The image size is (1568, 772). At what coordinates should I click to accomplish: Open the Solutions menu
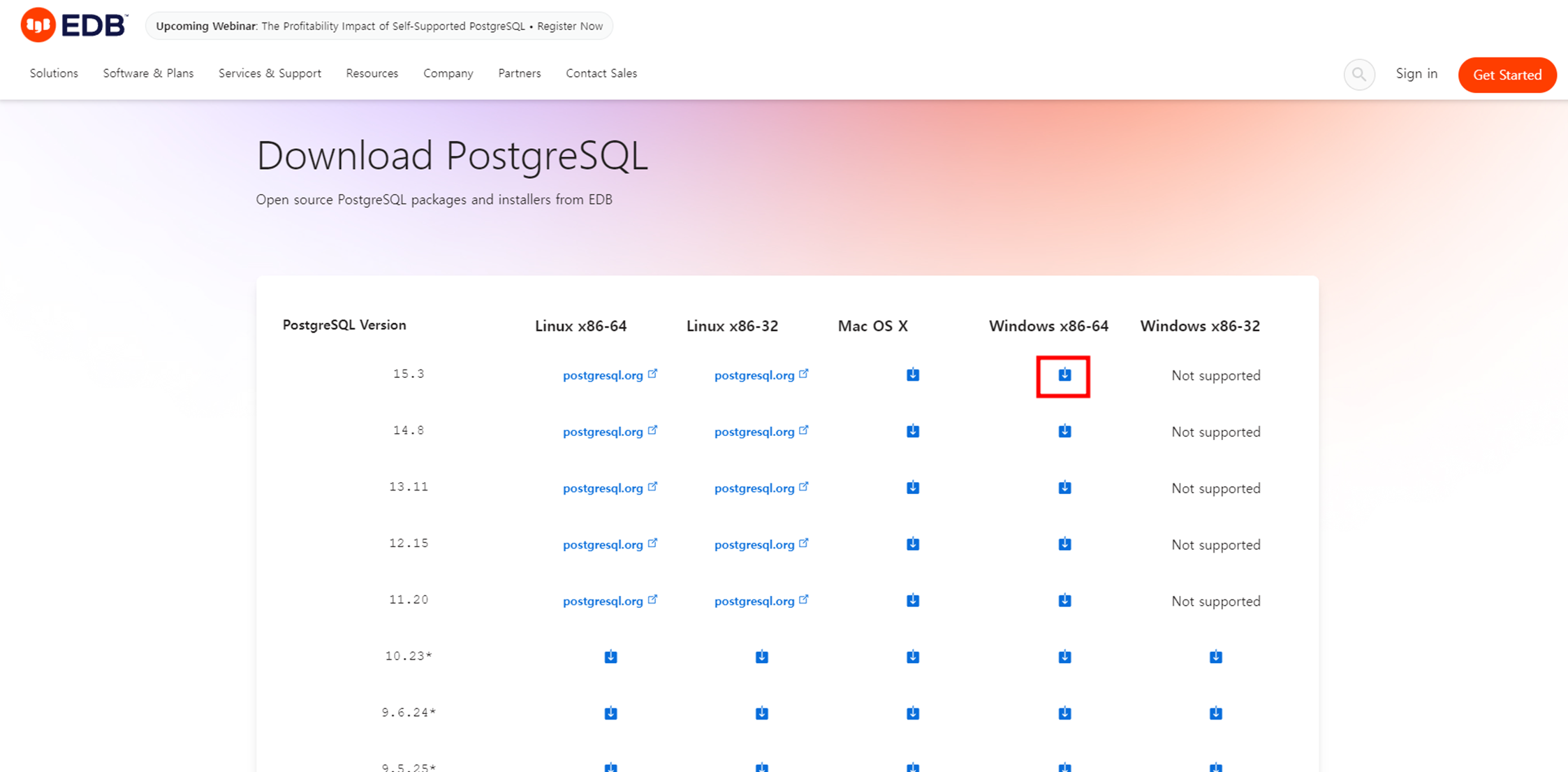point(54,73)
